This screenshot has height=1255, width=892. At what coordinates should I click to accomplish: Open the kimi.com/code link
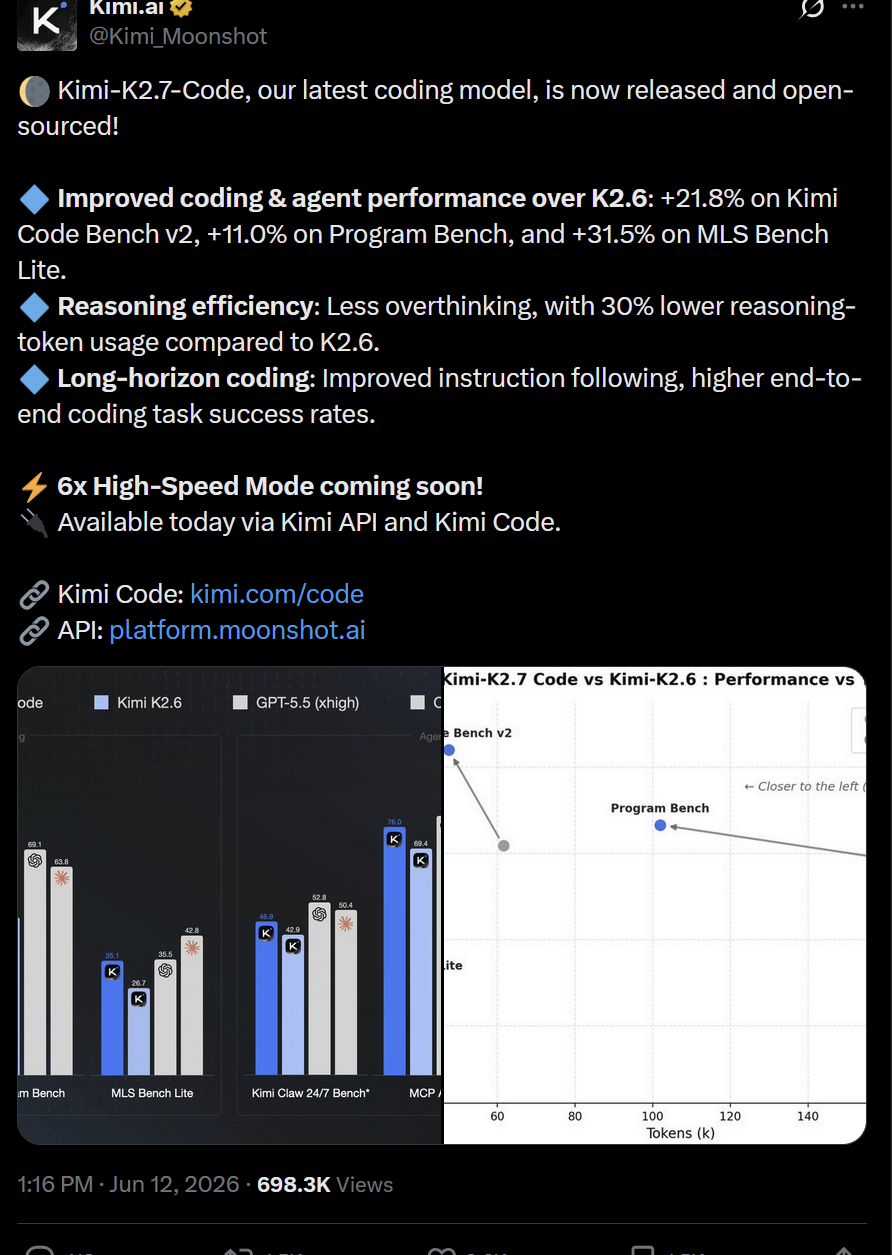point(277,594)
